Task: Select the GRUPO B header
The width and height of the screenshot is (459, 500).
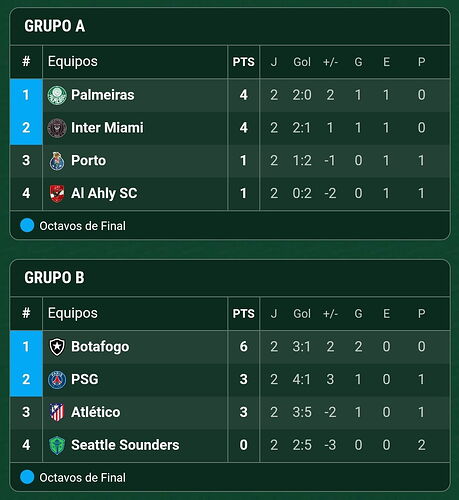Action: (x=54, y=278)
